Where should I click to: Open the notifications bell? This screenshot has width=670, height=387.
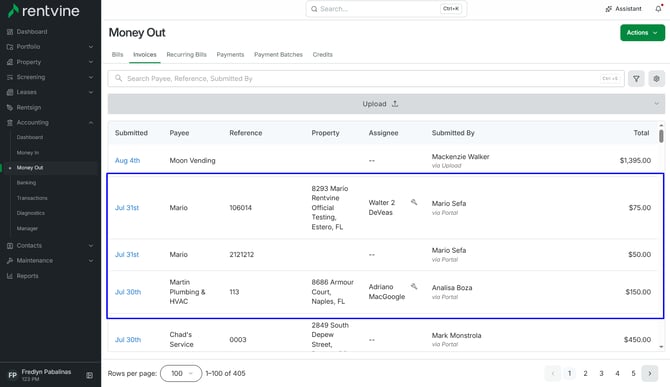coord(658,9)
